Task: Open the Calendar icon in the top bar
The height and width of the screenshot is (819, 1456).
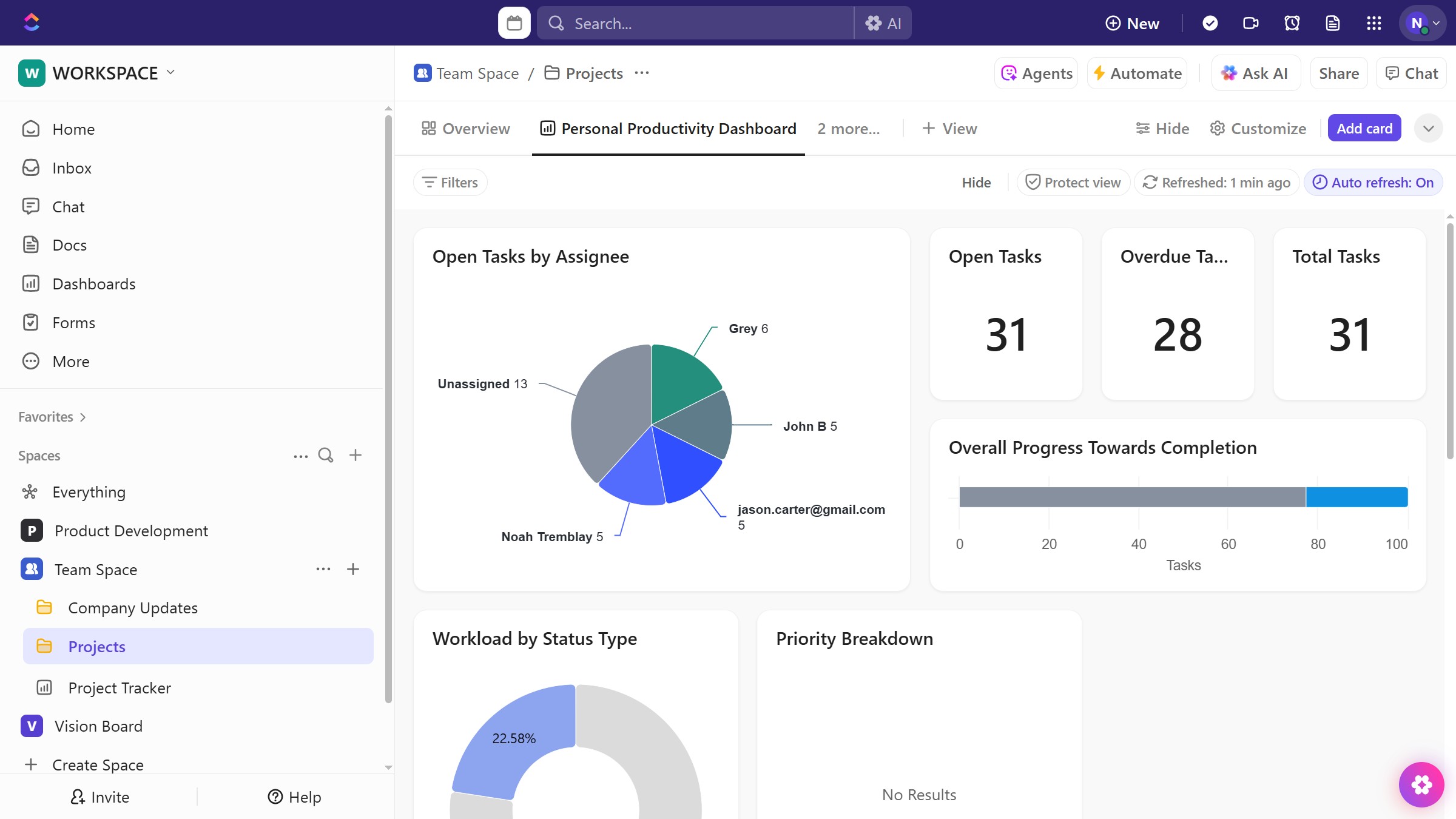Action: (x=514, y=22)
